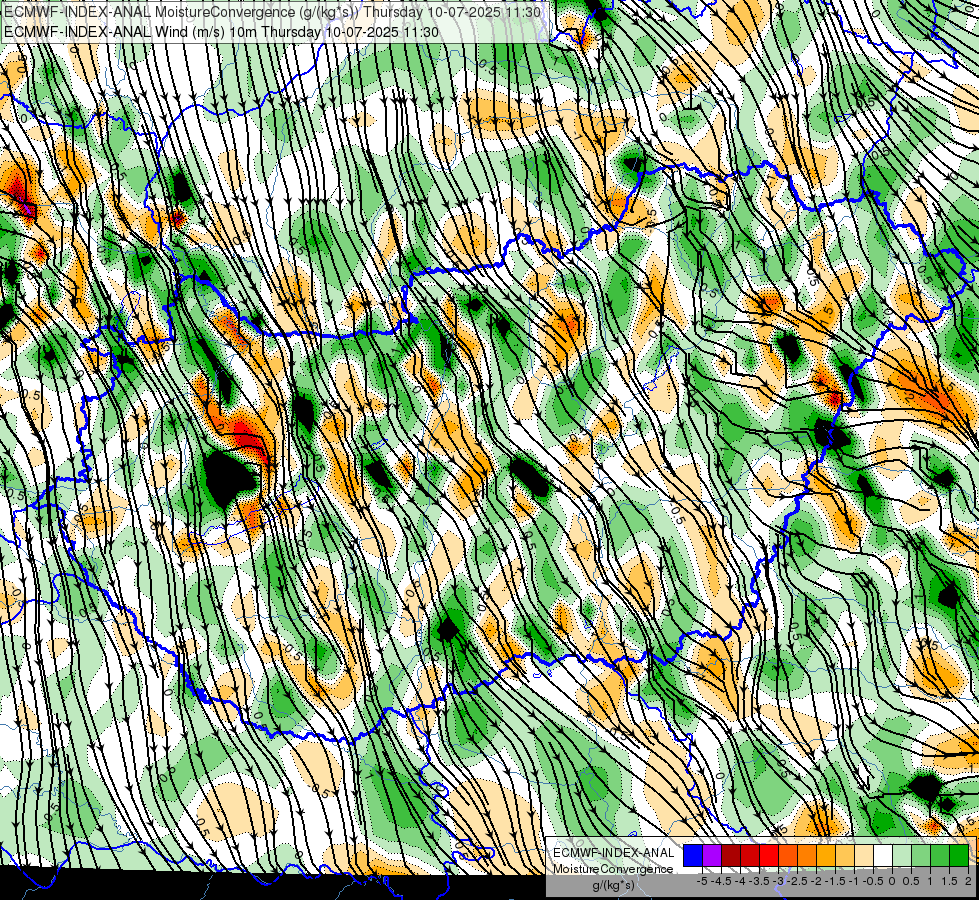Click the blue swatch in the legend

tap(693, 856)
